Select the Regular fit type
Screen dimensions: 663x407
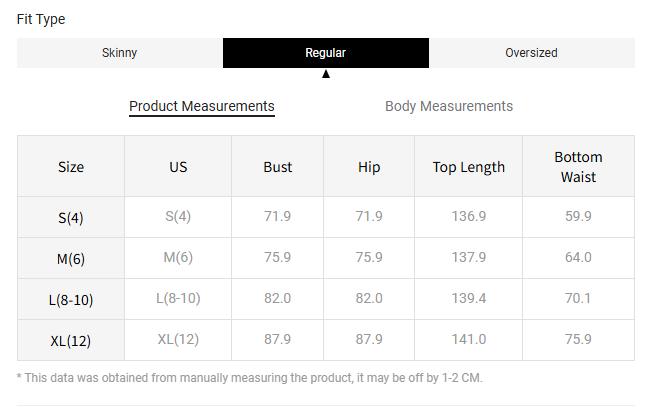click(x=326, y=53)
